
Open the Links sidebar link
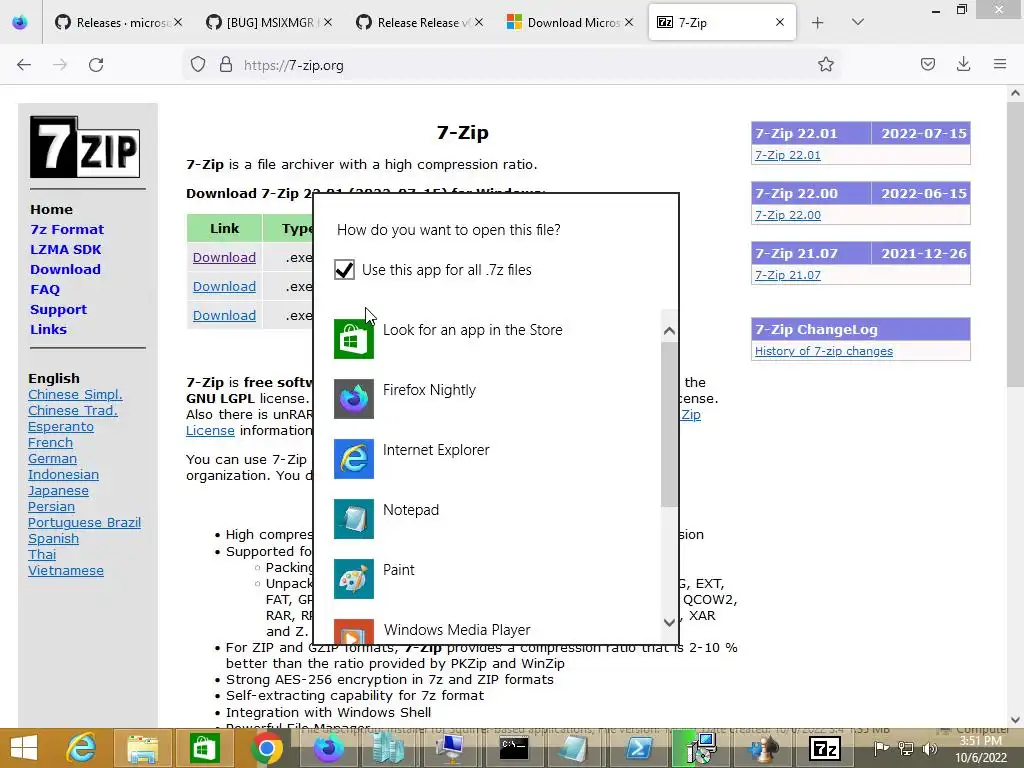click(x=48, y=329)
